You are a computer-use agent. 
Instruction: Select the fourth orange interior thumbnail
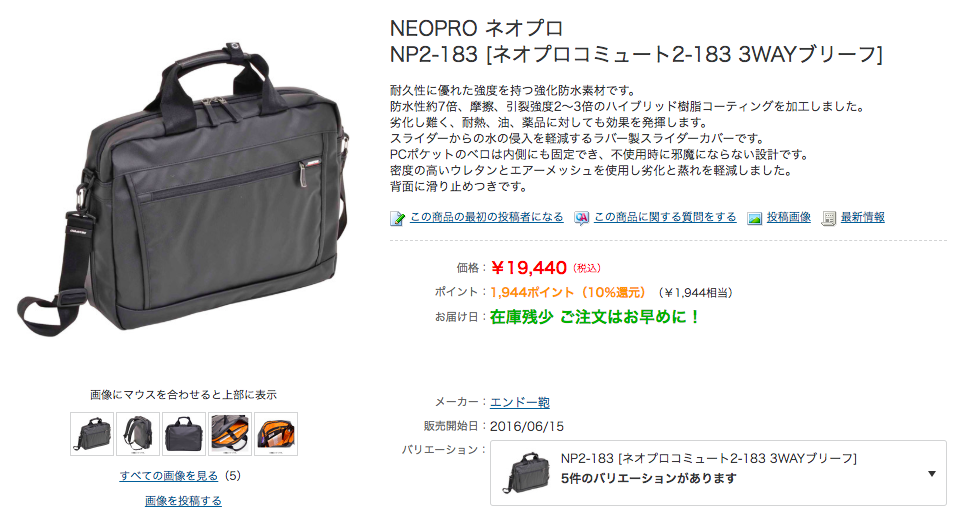[230, 434]
